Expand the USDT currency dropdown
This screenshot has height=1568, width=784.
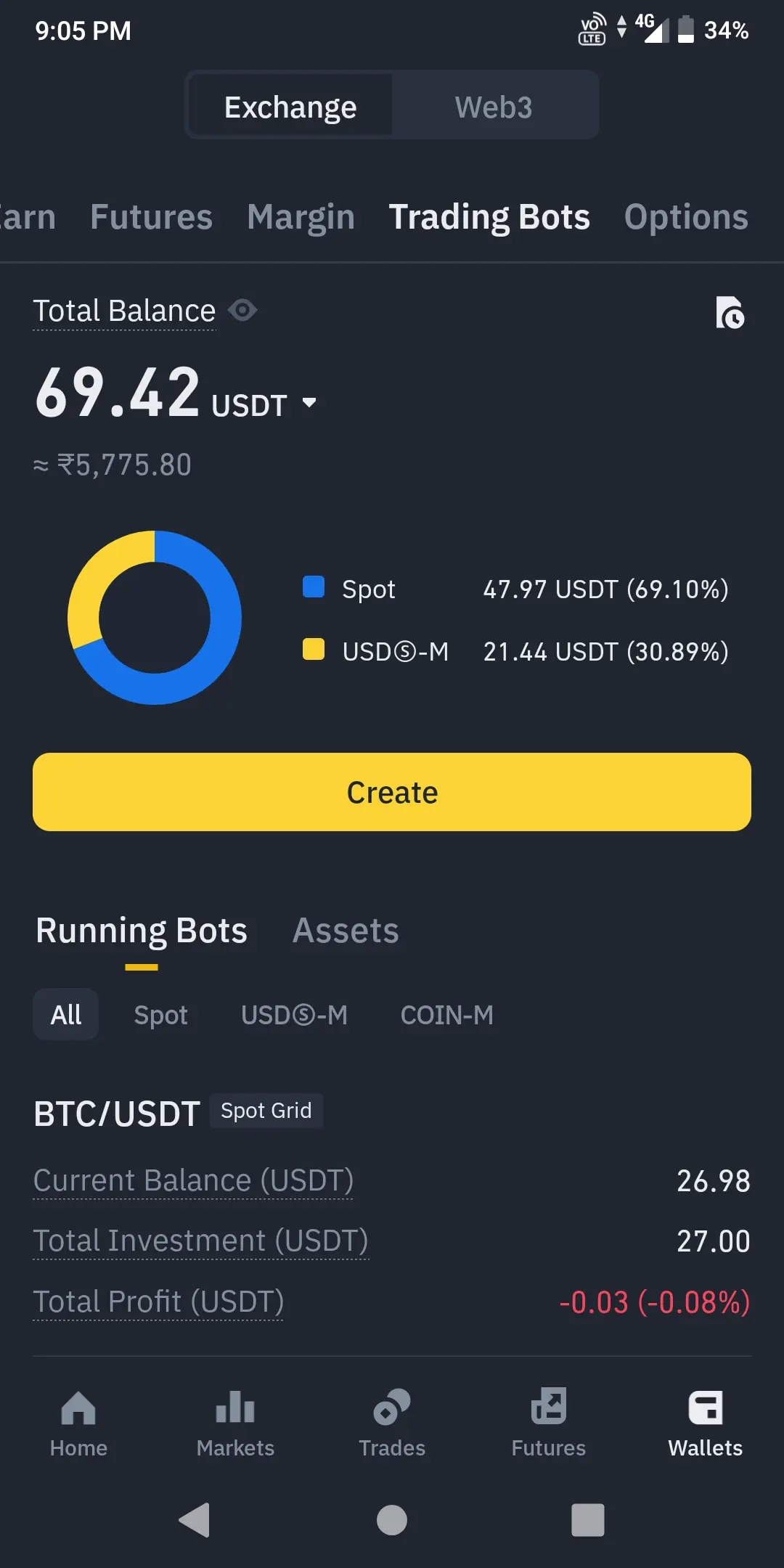(x=309, y=403)
